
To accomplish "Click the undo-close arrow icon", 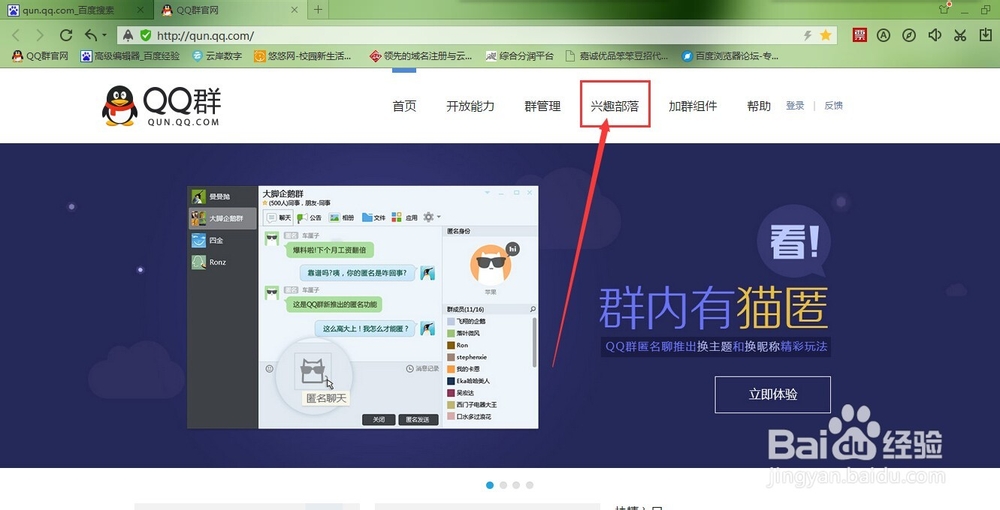I will tap(91, 35).
